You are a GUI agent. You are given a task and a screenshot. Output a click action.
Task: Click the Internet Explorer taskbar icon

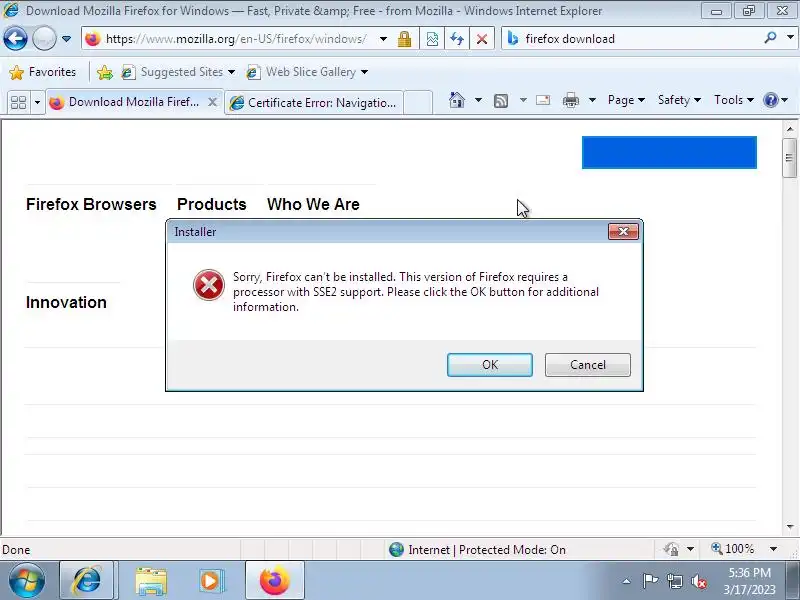87,581
